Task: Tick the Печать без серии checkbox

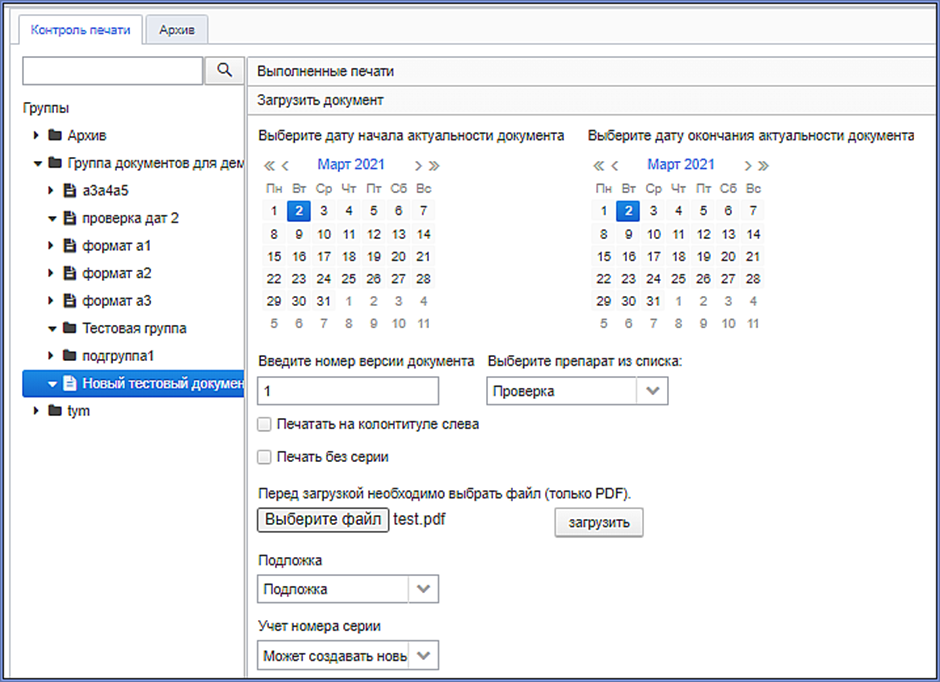Action: (x=264, y=457)
